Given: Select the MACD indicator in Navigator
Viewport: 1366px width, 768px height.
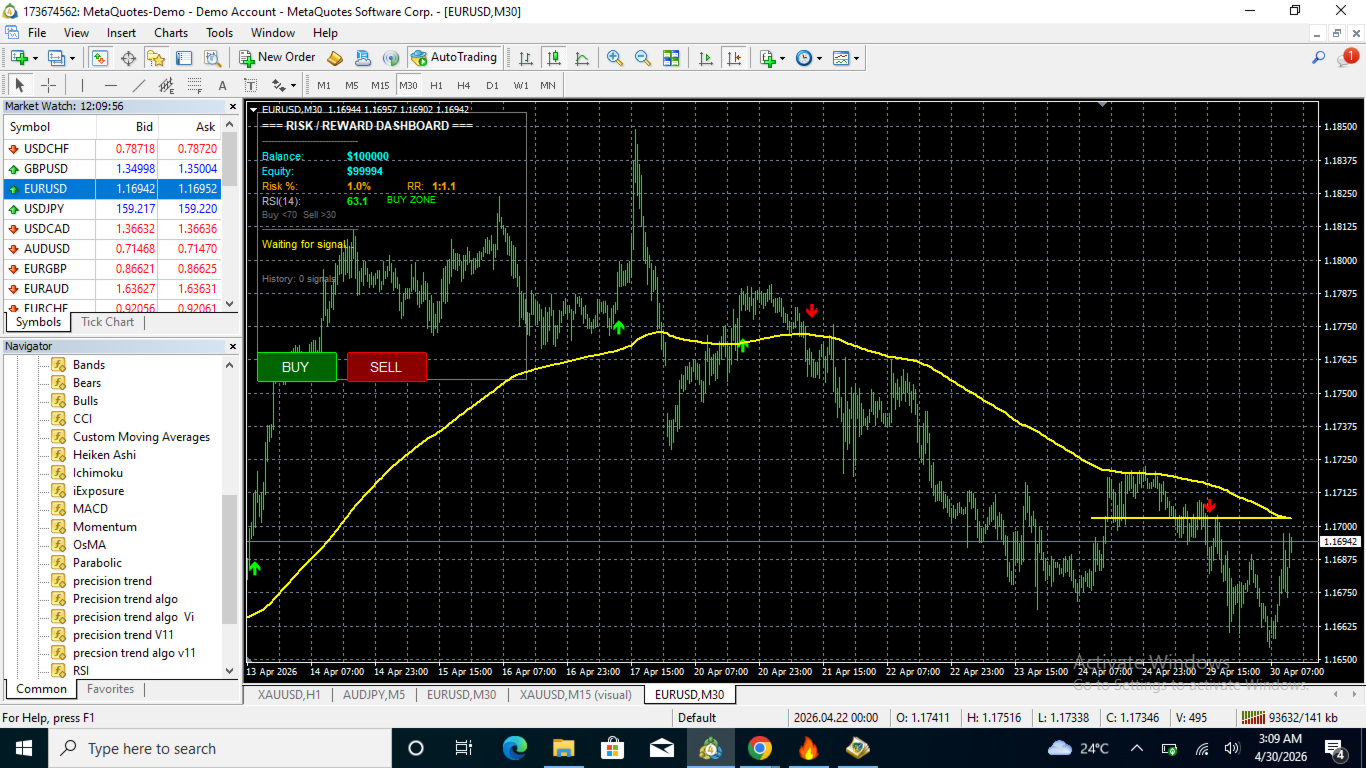Looking at the screenshot, I should coord(90,509).
